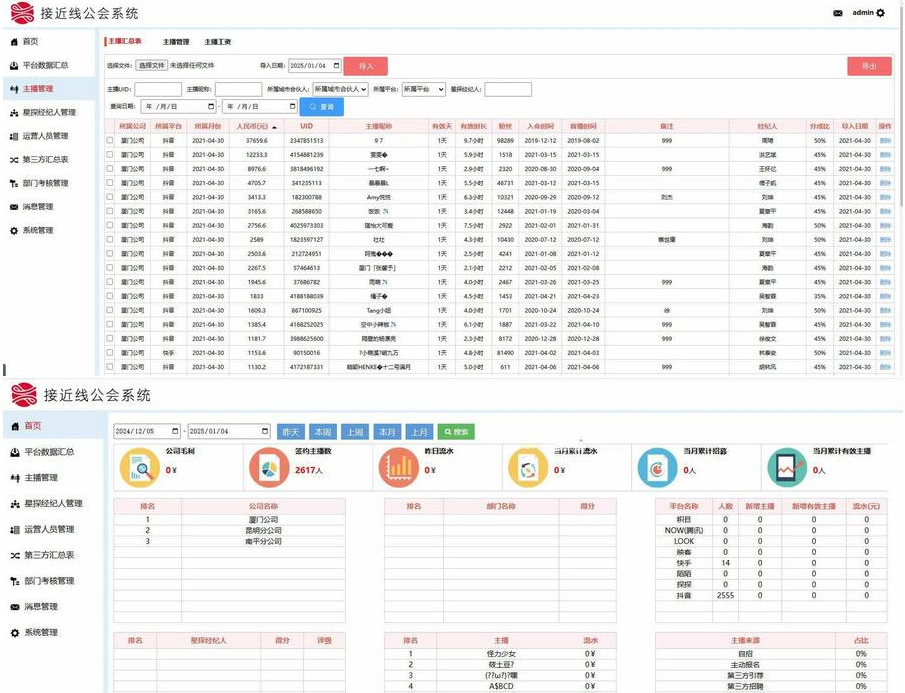Click the 当月累计招募 blue document icon
This screenshot has width=905, height=693.
click(x=657, y=468)
